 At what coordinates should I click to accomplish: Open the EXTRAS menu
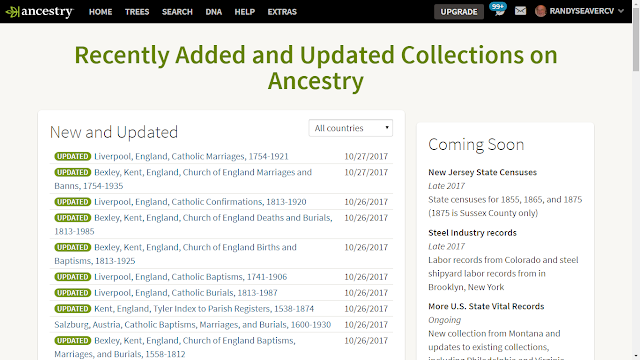tap(282, 12)
